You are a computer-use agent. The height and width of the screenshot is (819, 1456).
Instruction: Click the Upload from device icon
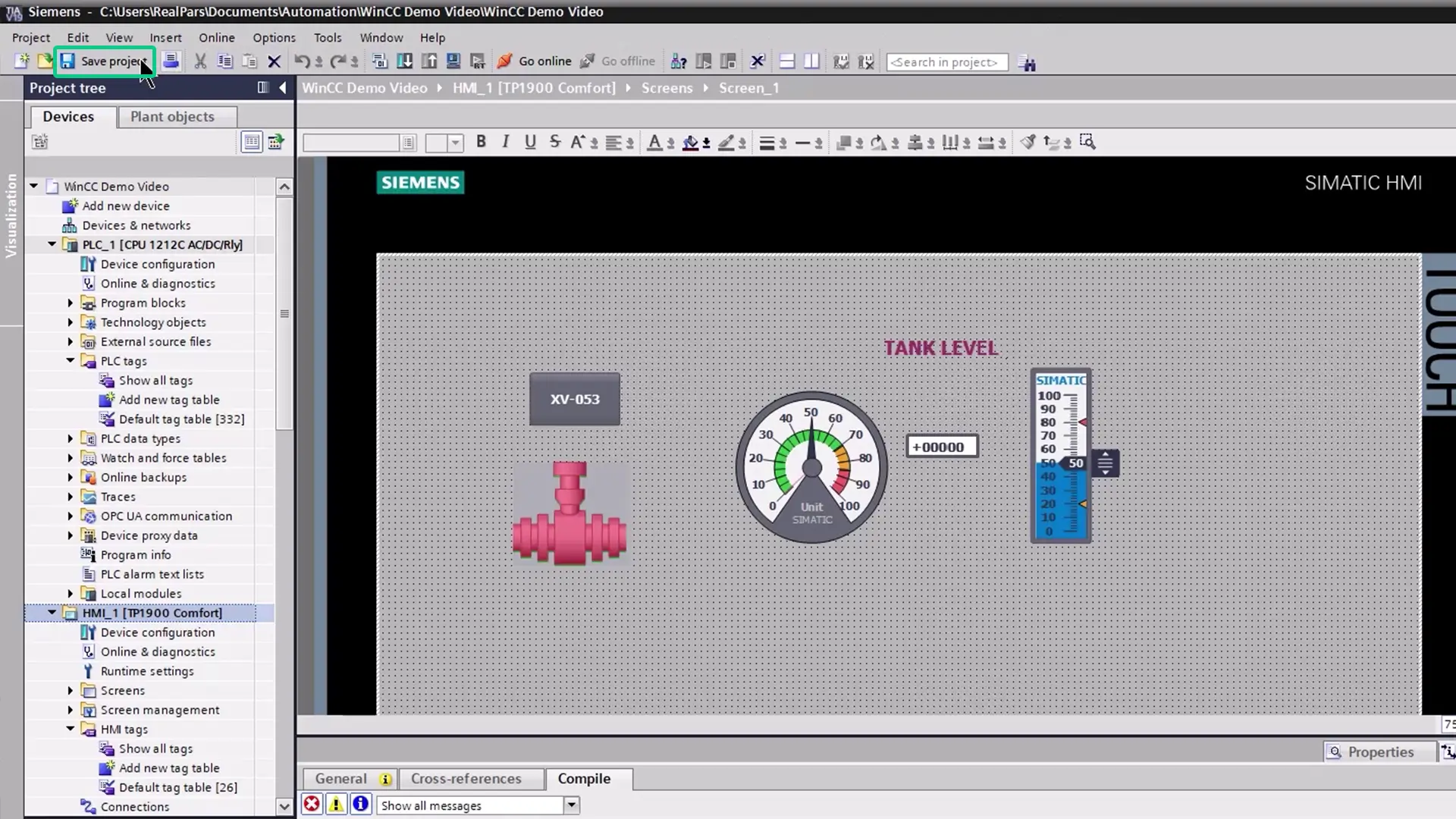click(429, 61)
